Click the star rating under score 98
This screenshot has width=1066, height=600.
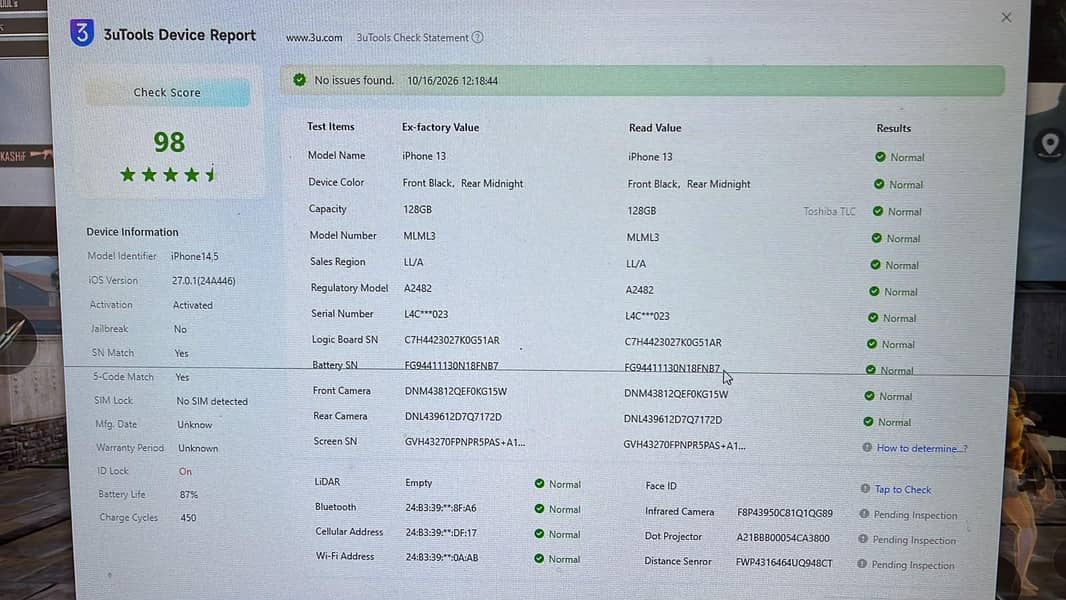tap(169, 175)
